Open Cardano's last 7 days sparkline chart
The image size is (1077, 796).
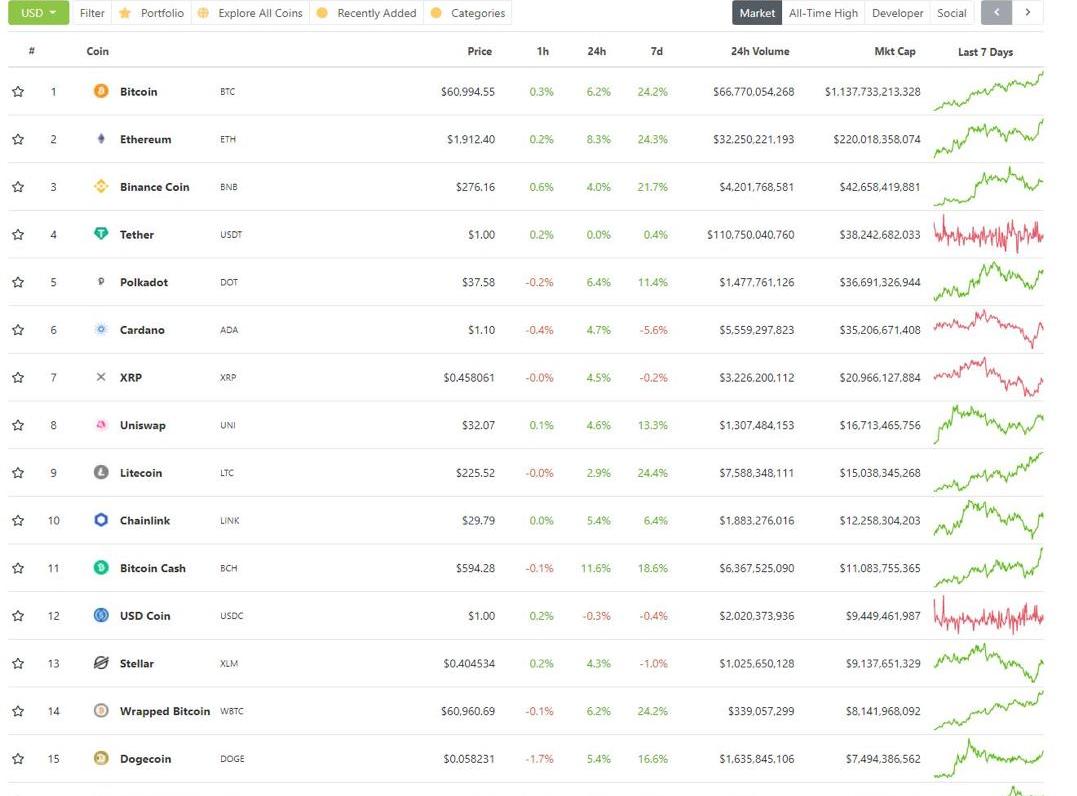[x=988, y=330]
